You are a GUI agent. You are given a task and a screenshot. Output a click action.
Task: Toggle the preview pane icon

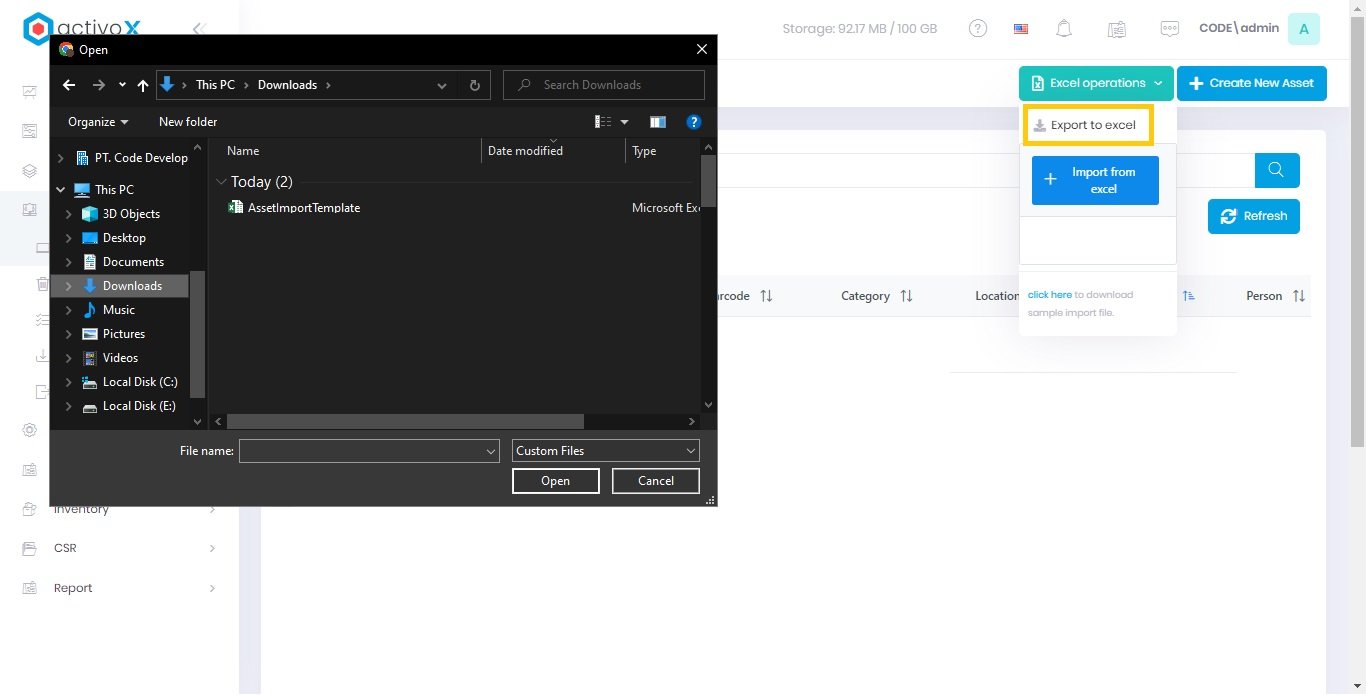click(x=657, y=122)
